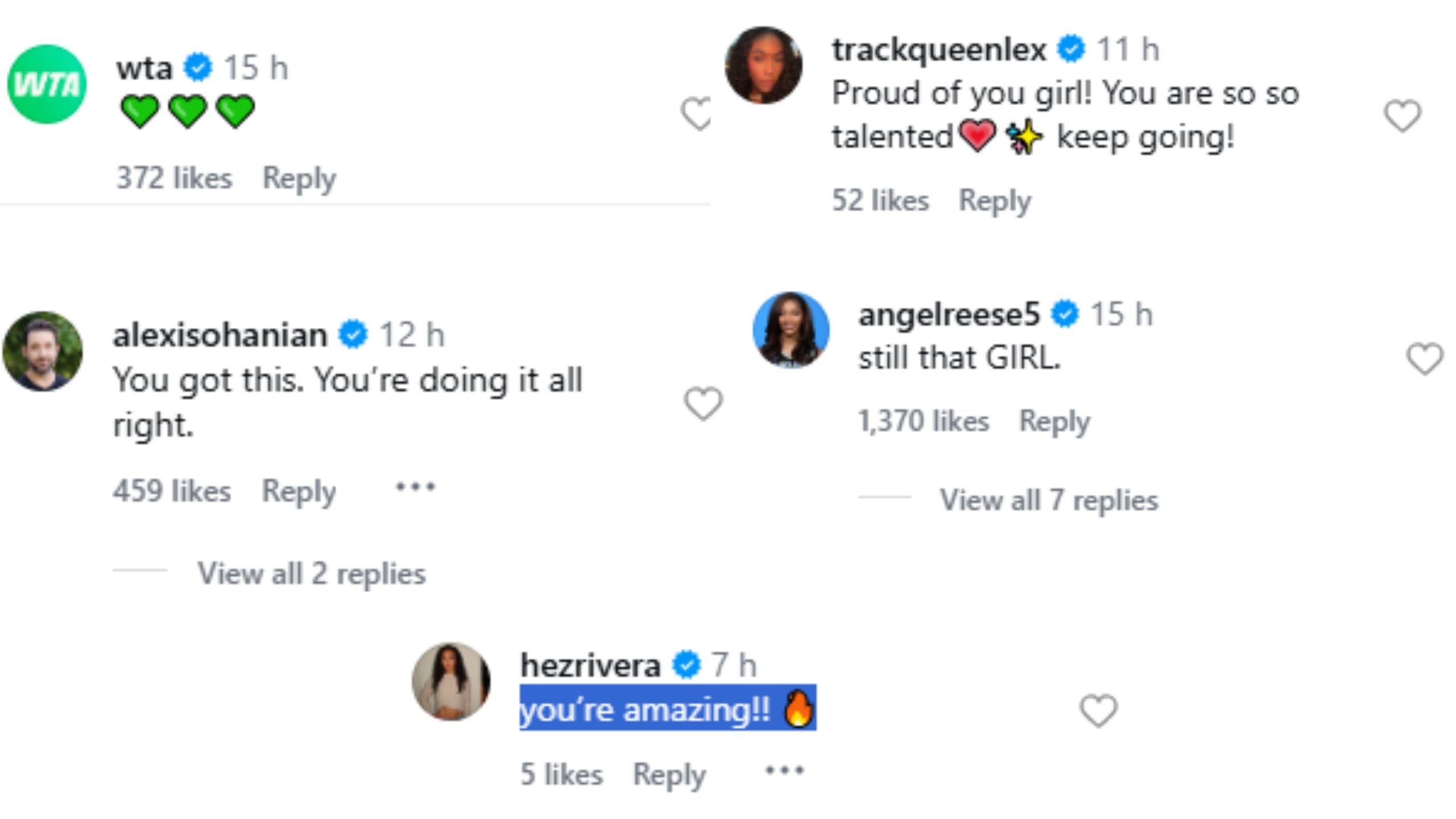This screenshot has width=1456, height=819.
Task: Open alexisohanian's profile avatar
Action: [43, 351]
